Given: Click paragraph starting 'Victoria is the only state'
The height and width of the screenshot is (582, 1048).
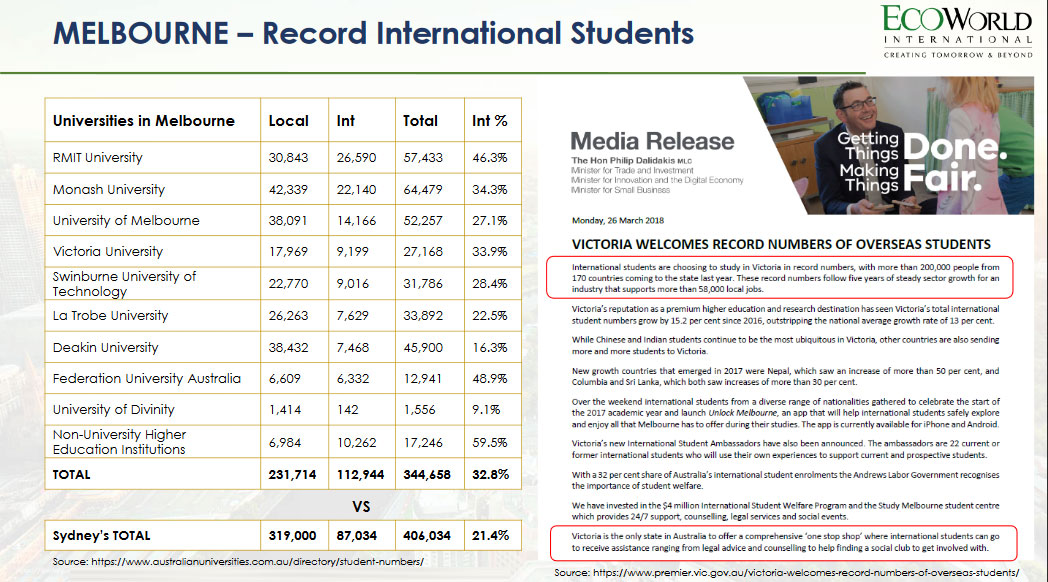Looking at the screenshot, I should pyautogui.click(x=785, y=542).
